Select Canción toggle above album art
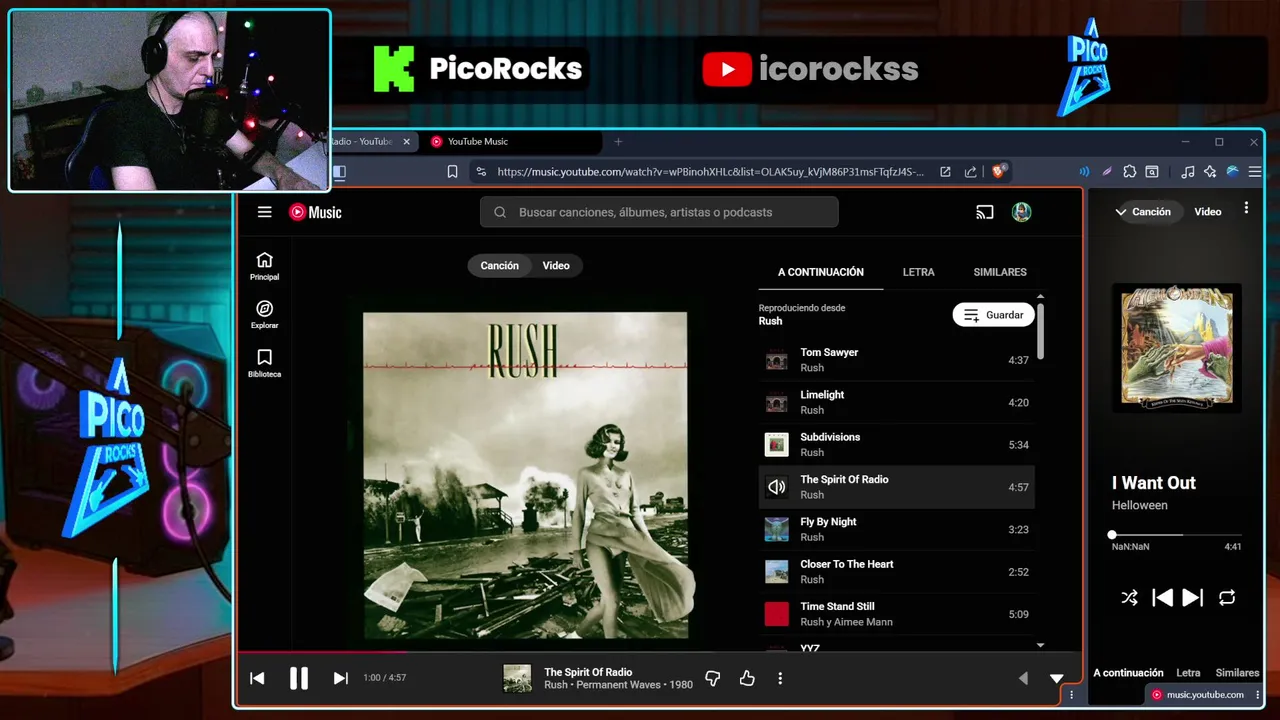Screen dimensions: 1280x720 [499, 266]
